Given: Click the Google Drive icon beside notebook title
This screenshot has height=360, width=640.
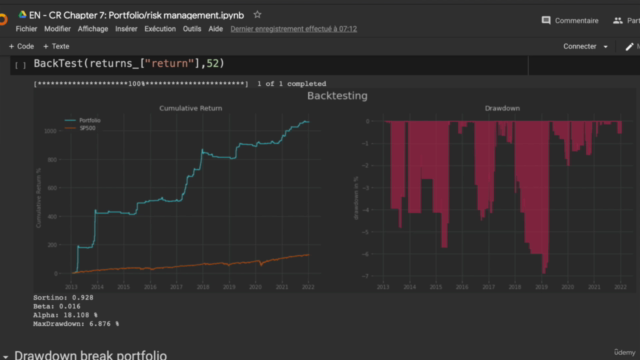Looking at the screenshot, I should (22, 15).
